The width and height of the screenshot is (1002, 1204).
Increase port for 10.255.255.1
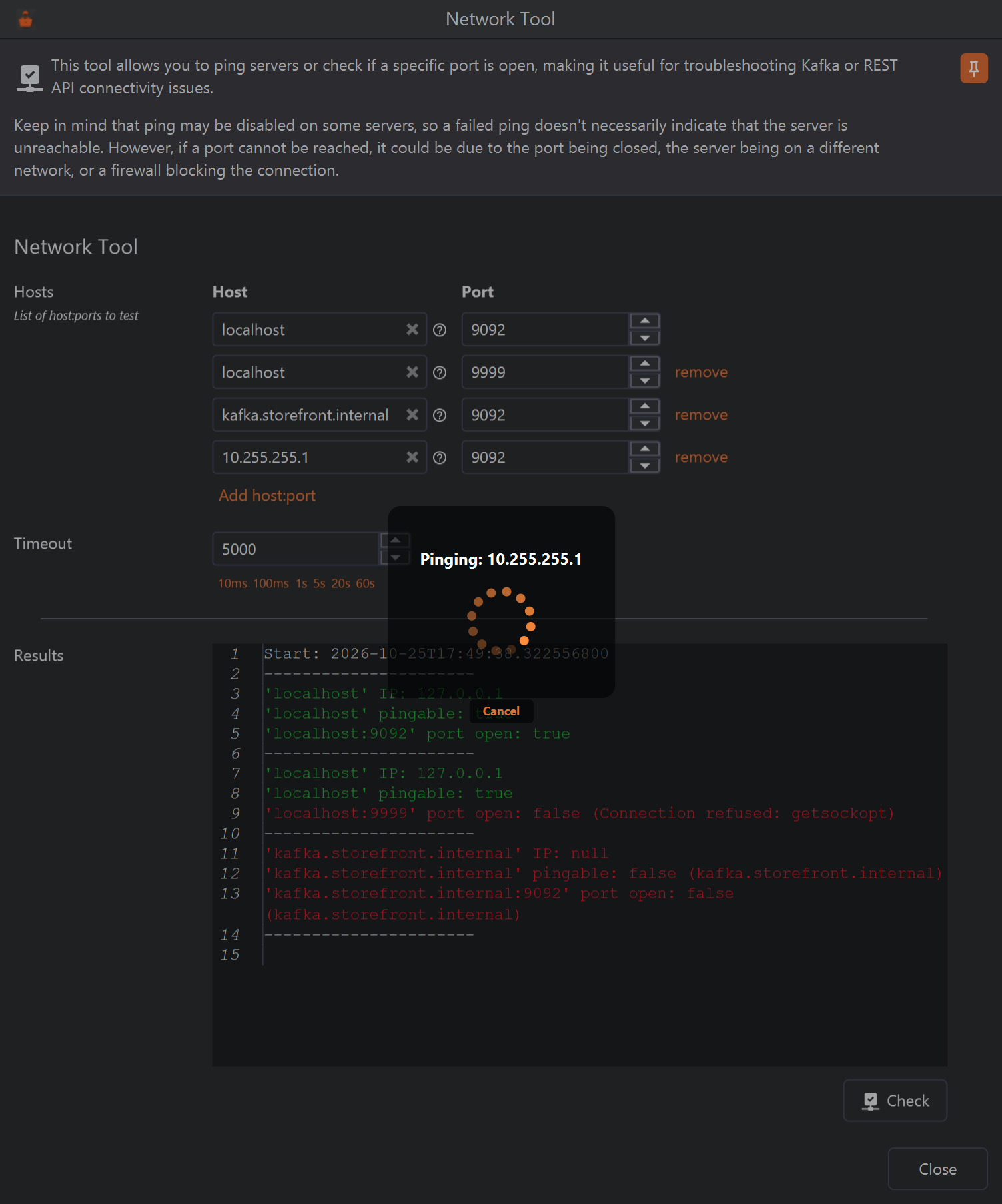(x=644, y=449)
